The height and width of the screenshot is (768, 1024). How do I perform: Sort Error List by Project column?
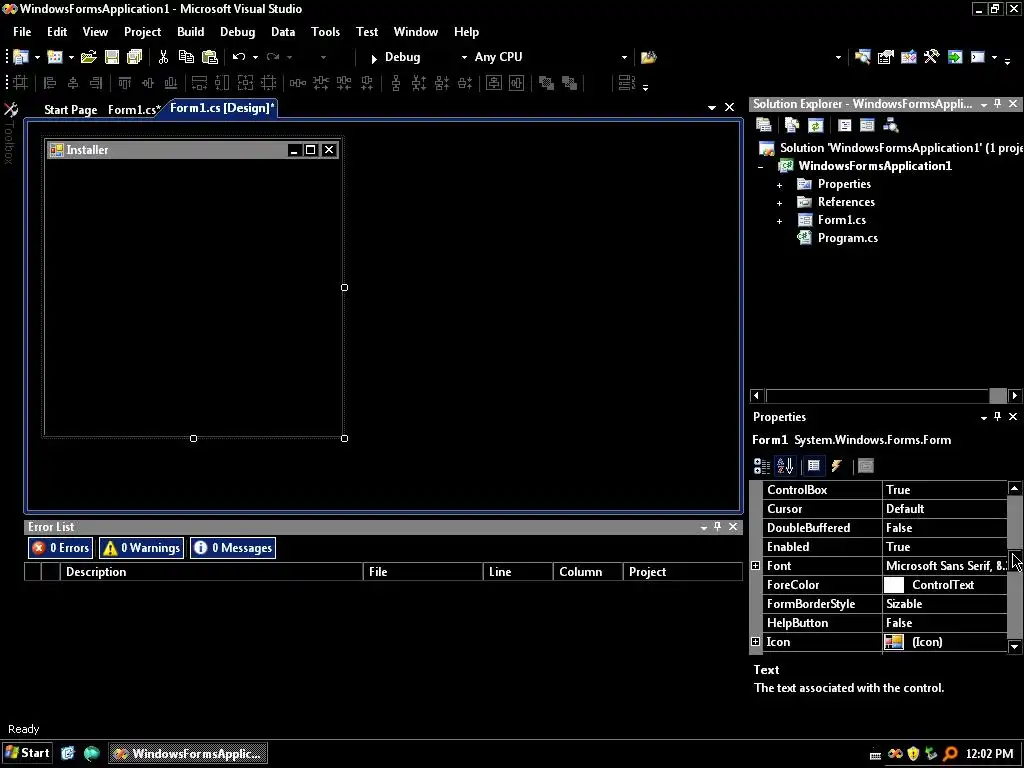[x=682, y=572]
